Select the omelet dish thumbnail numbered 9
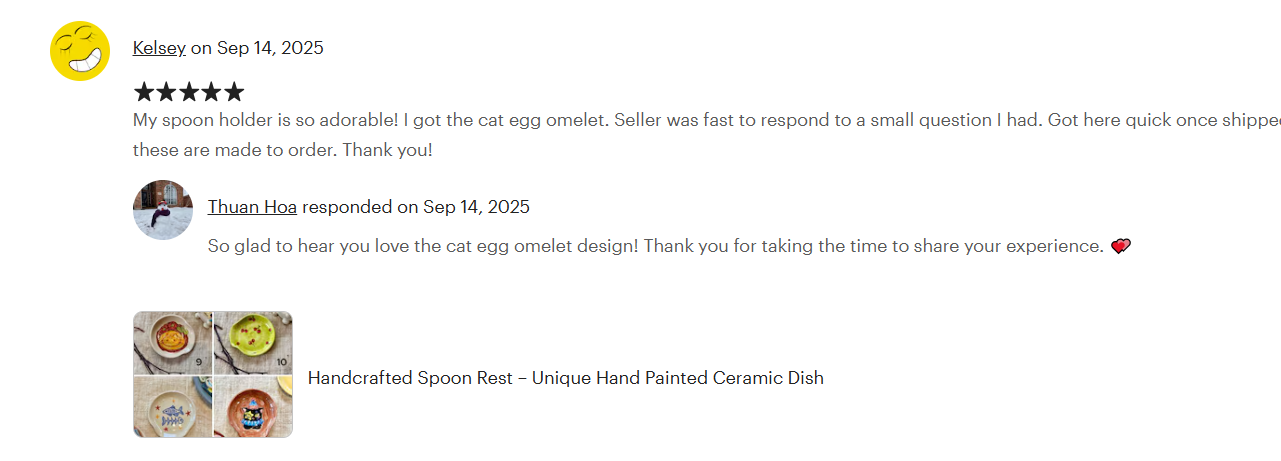The height and width of the screenshot is (461, 1281). coord(173,342)
